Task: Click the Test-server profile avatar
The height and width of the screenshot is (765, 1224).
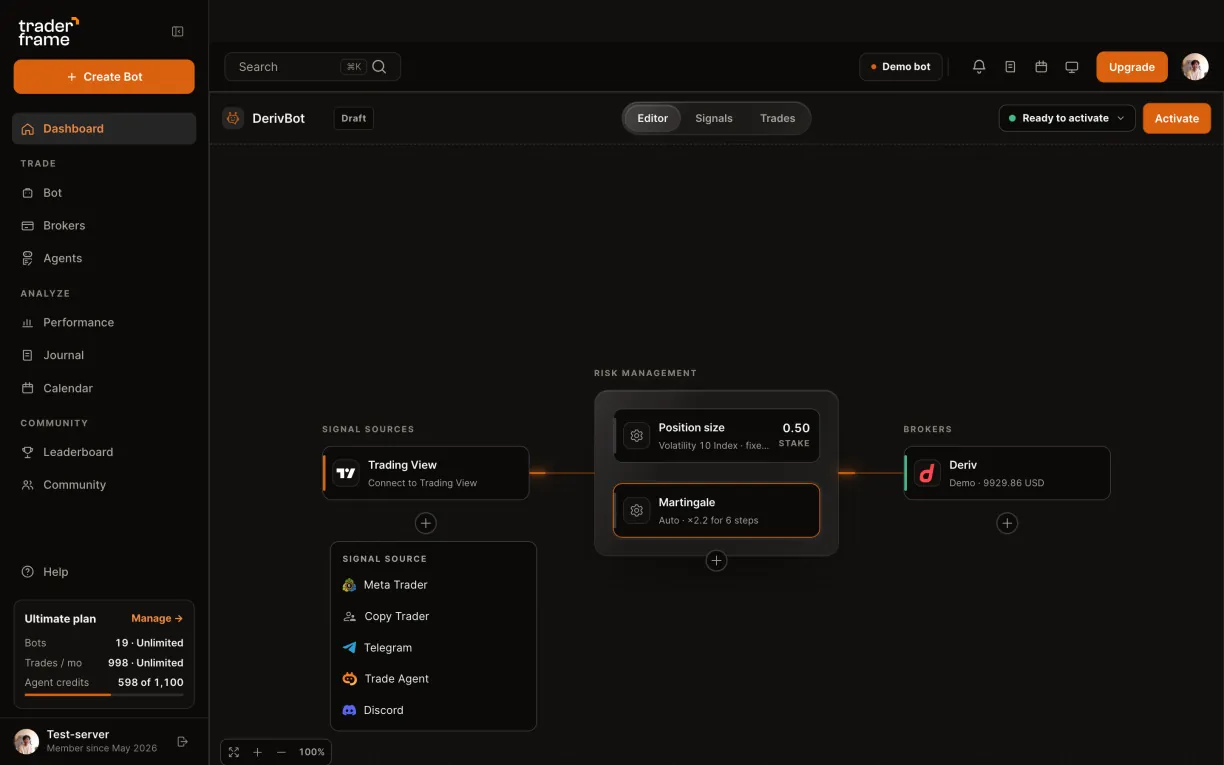Action: pyautogui.click(x=27, y=741)
